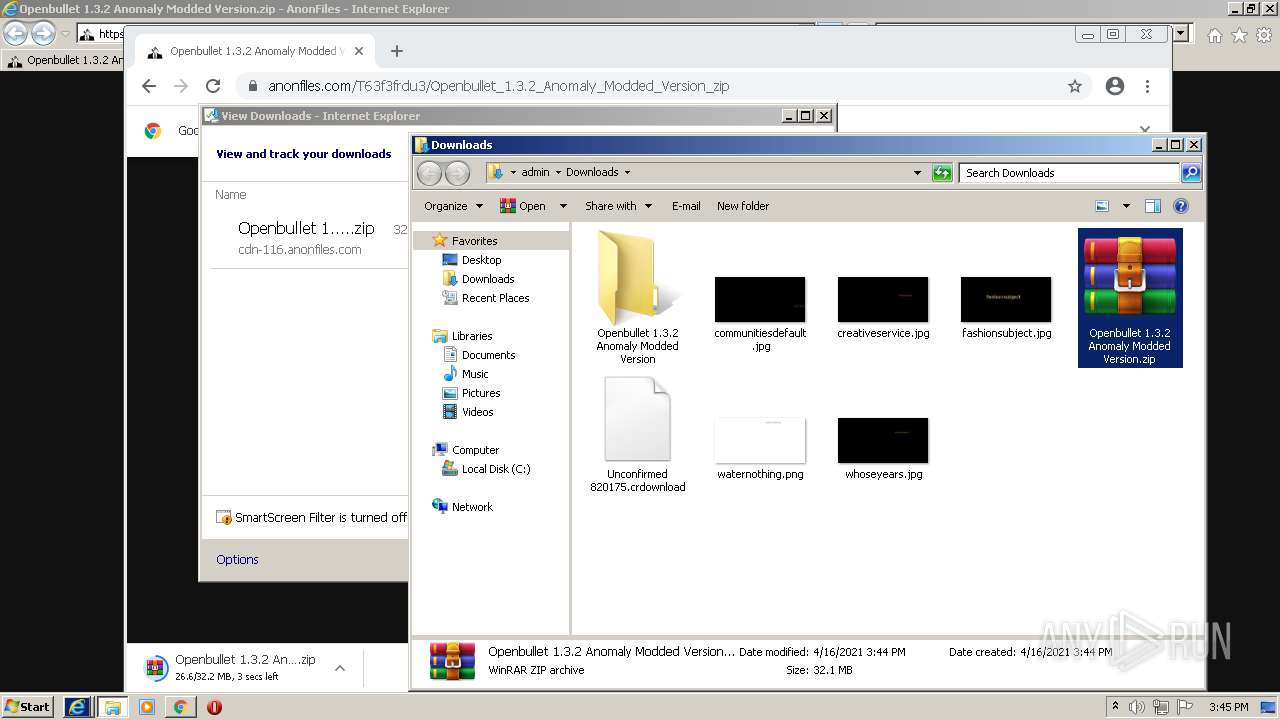Open the Explorer help icon
1280x720 pixels.
(1180, 206)
